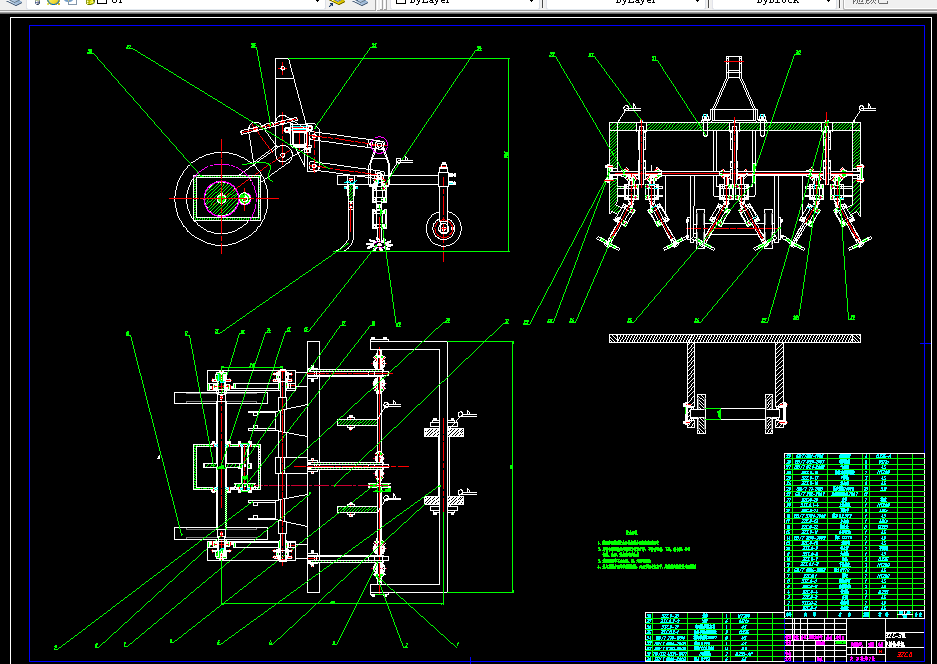
Task: Open the ByLayer linetype dropdown
Action: click(624, 2)
